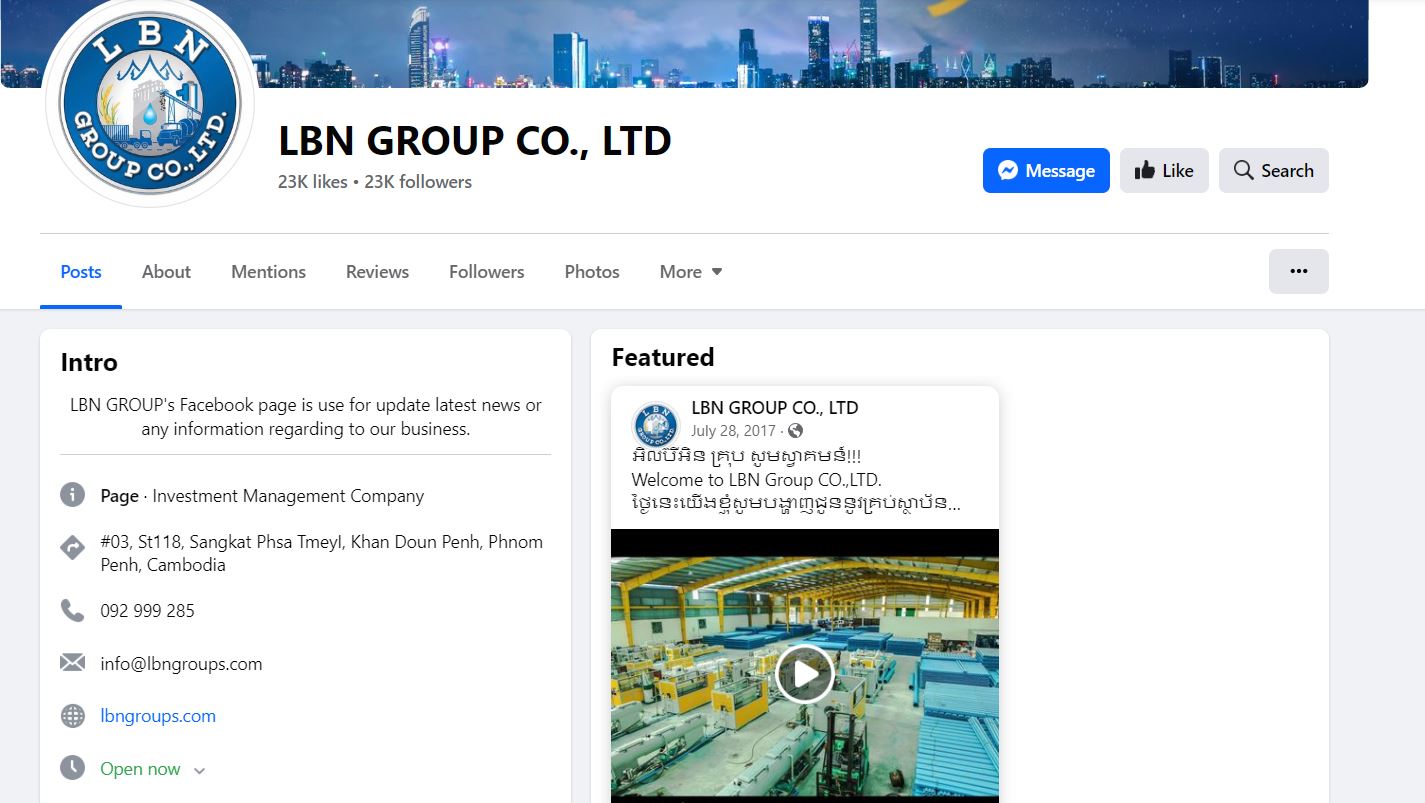Image resolution: width=1425 pixels, height=803 pixels.
Task: Click the info@lbngroups.com email address
Action: (x=181, y=664)
